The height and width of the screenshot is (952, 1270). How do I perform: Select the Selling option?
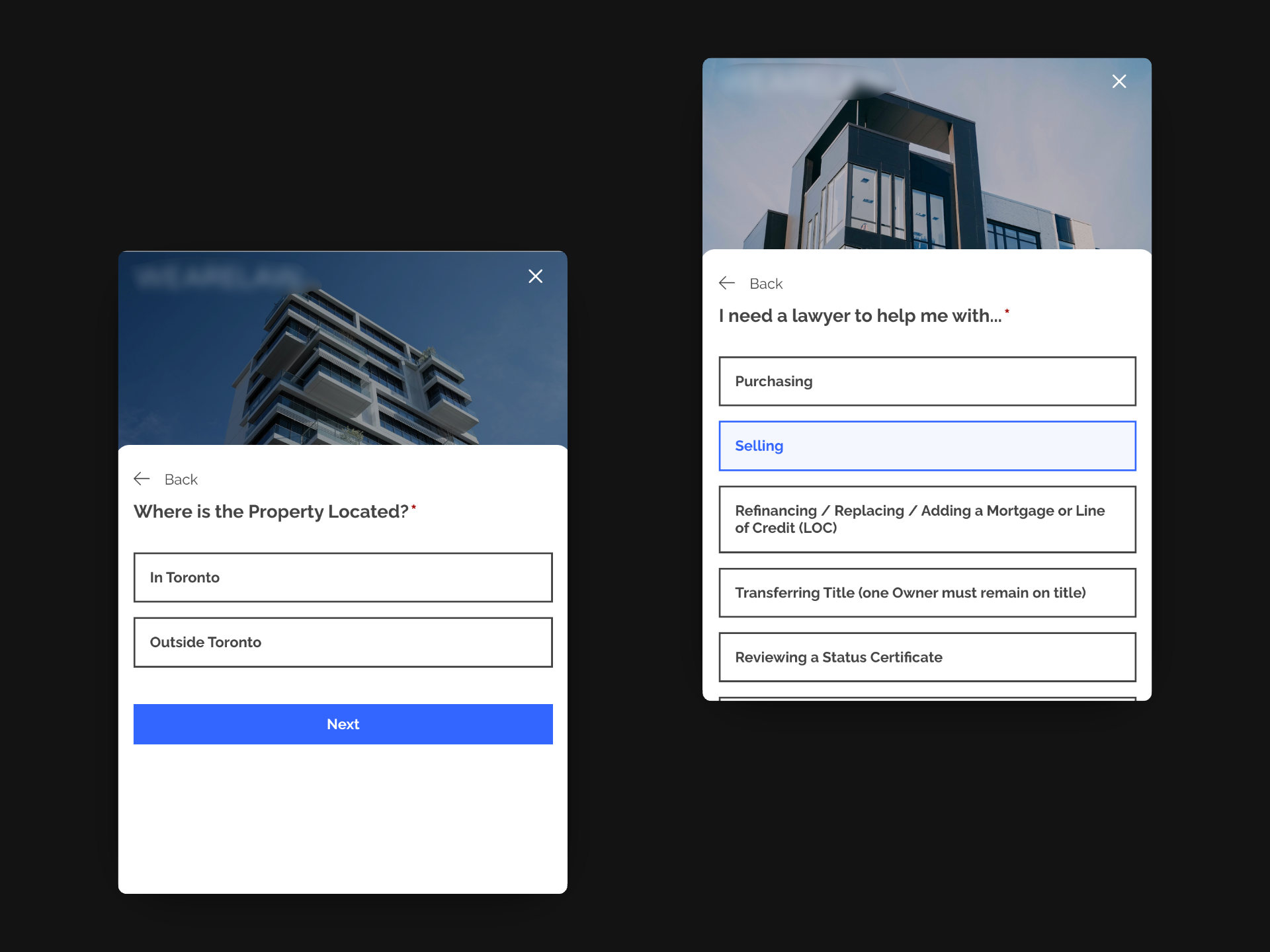tap(926, 446)
